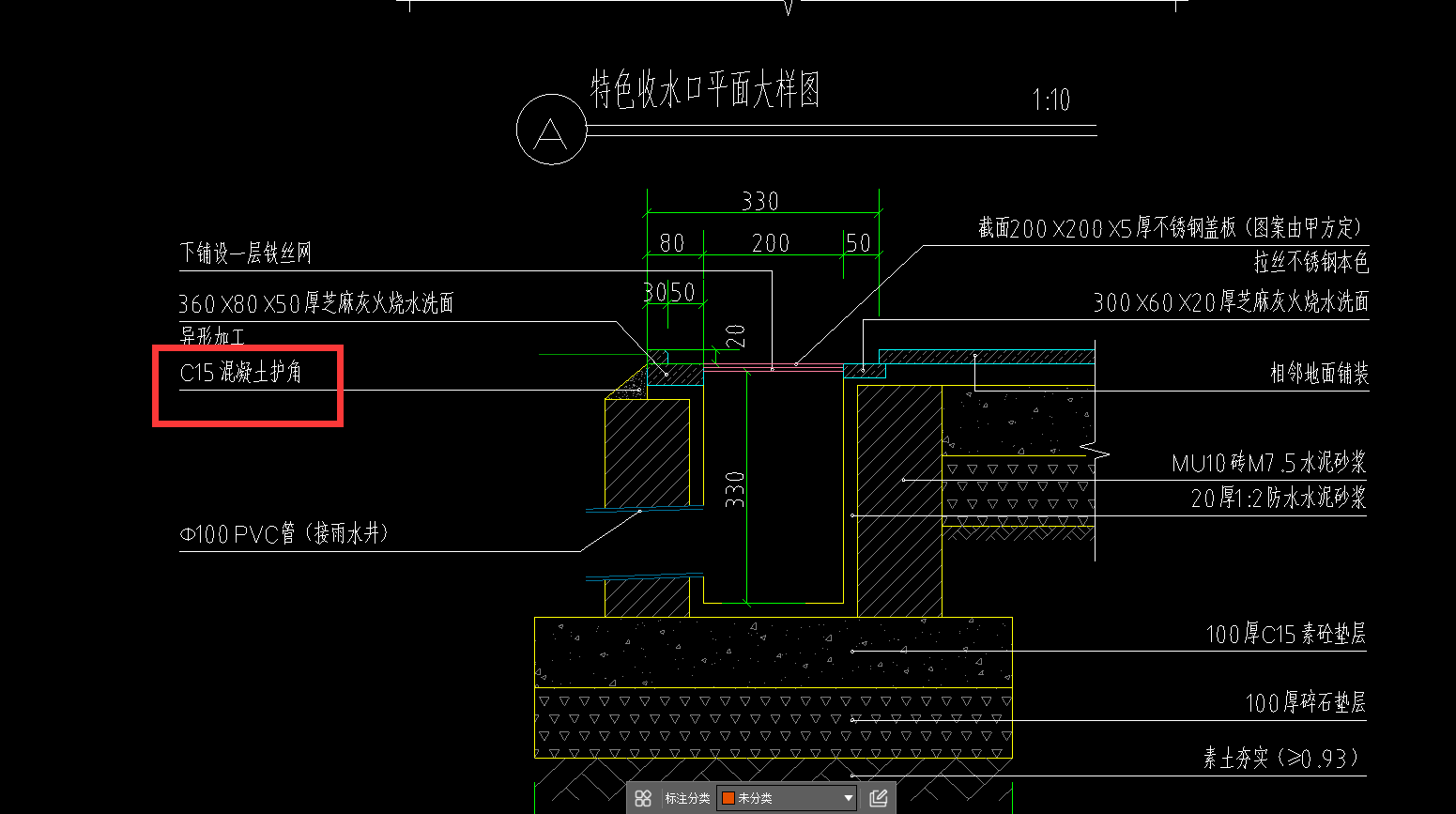Select the MU10砖M7.5水泥砂浆 label
The height and width of the screenshot is (814, 1456).
[1269, 462]
